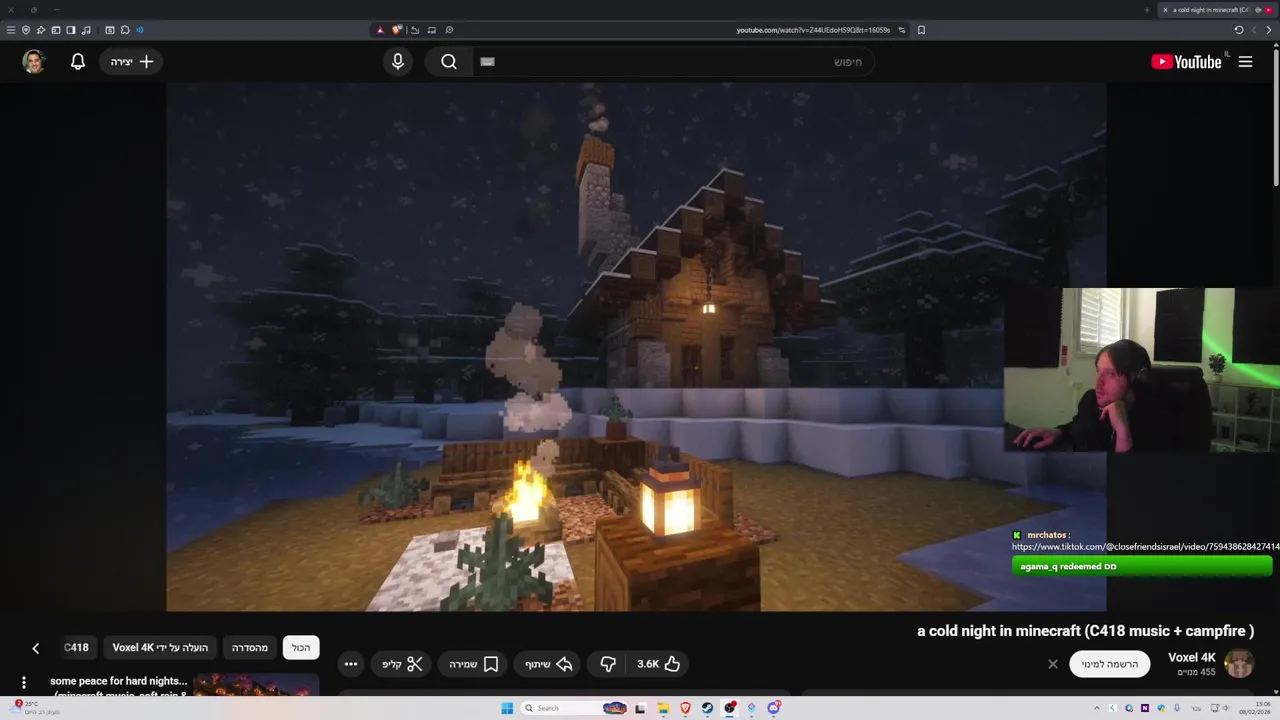This screenshot has width=1280, height=720.
Task: Open the on-screen keyboard icon in search
Action: pos(487,62)
